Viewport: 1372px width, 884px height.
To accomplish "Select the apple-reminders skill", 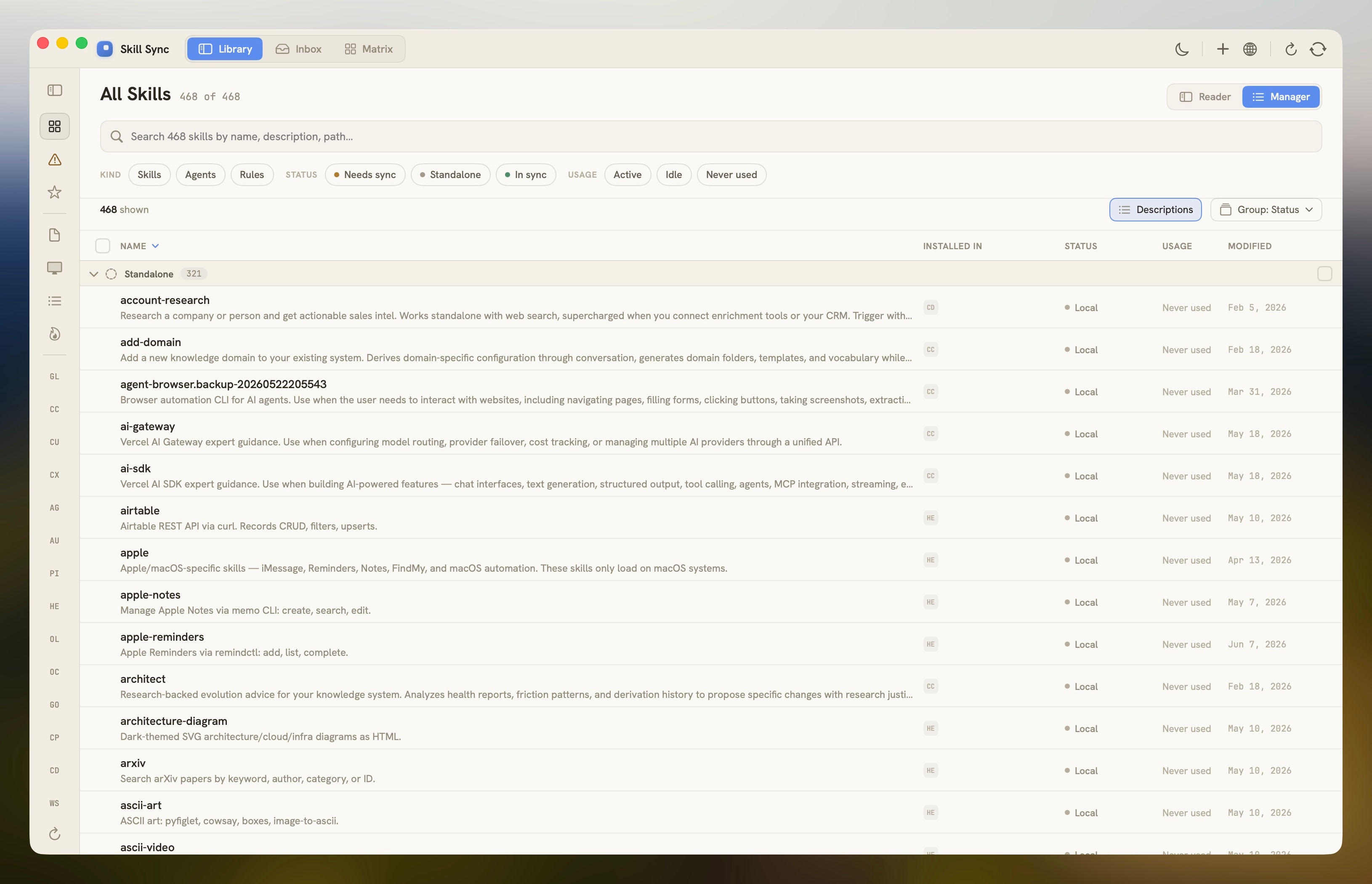I will tap(710, 644).
